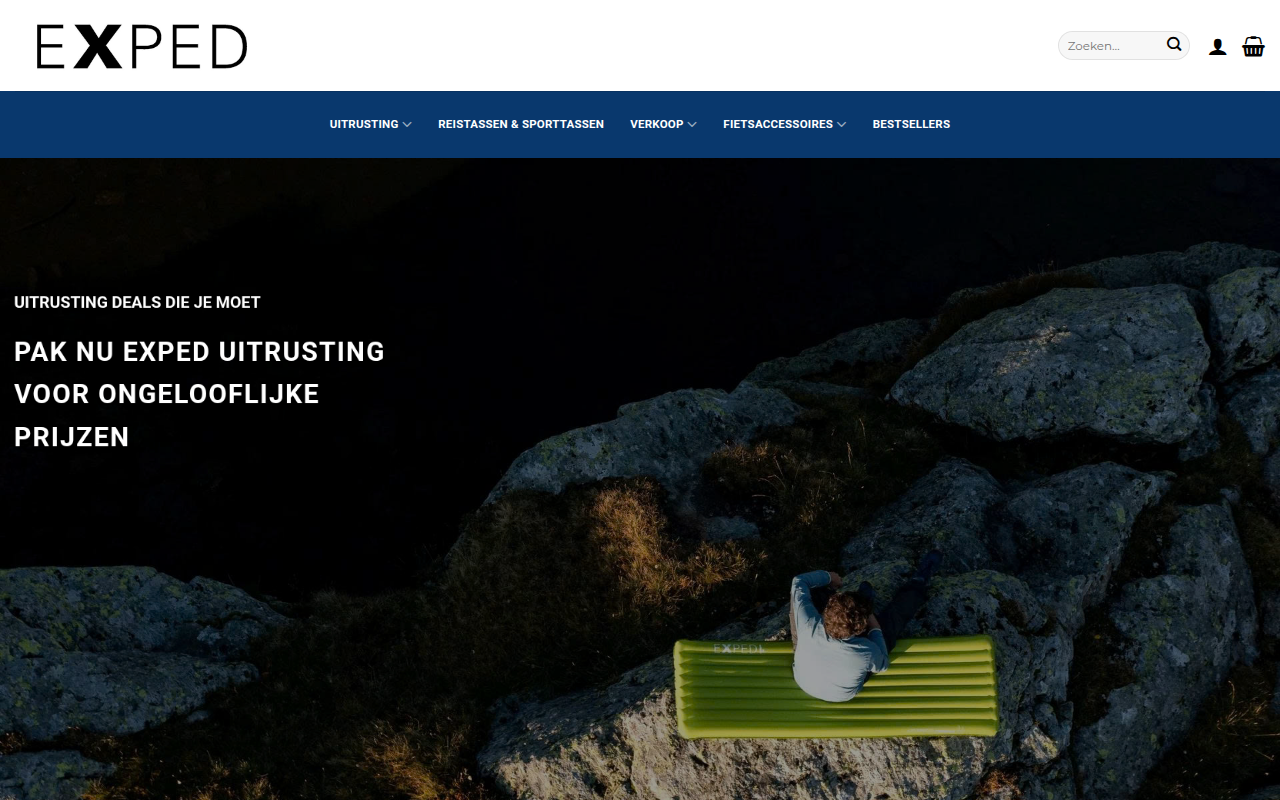This screenshot has width=1280, height=800.
Task: Open Reistassen & Sporttassen menu item
Action: pos(521,124)
